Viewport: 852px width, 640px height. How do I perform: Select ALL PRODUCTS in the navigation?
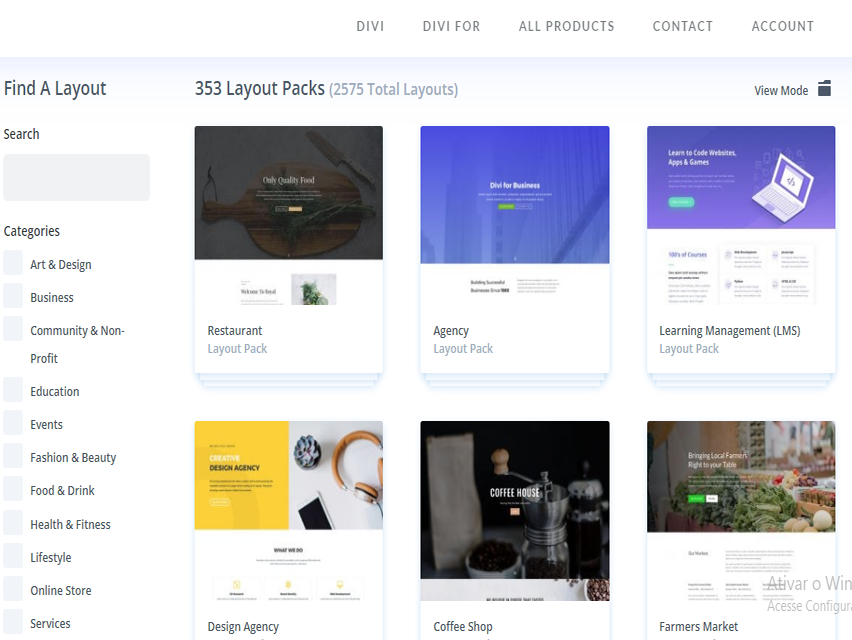click(566, 26)
